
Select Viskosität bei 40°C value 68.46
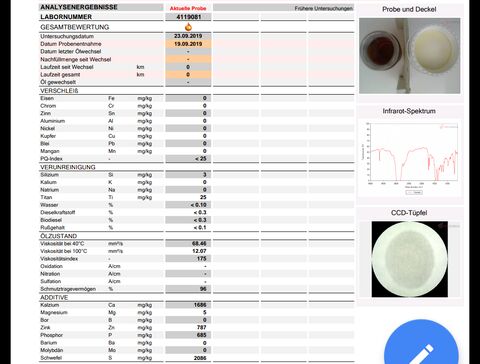(199, 244)
